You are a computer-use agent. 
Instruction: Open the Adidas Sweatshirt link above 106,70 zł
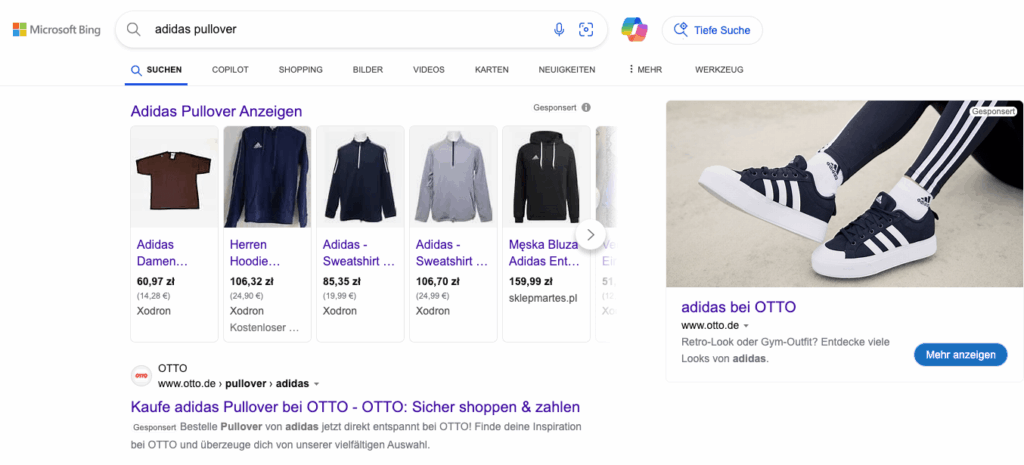point(452,253)
